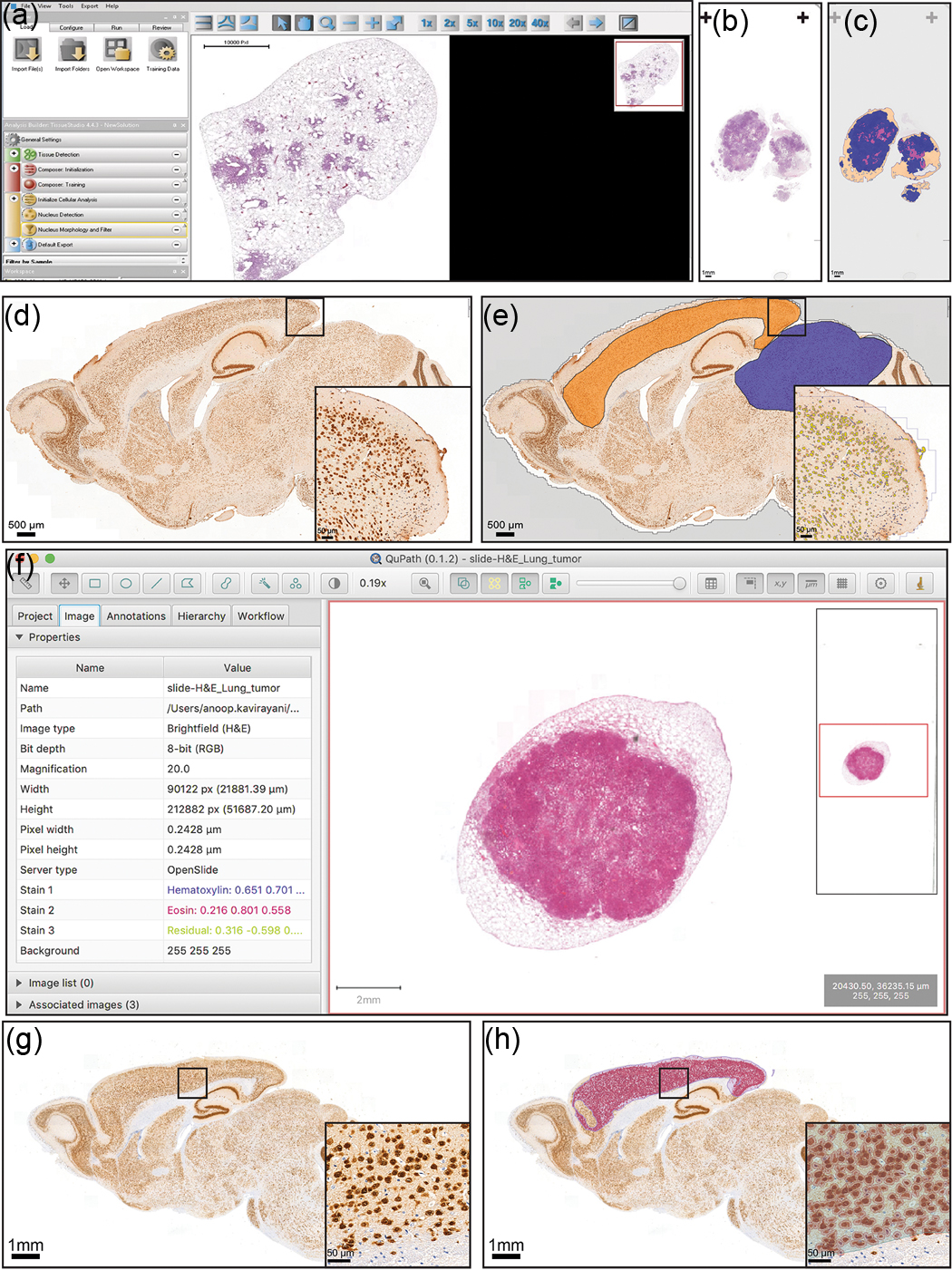Select the QuPath Move tool
The height and width of the screenshot is (1270, 952).
[x=63, y=583]
